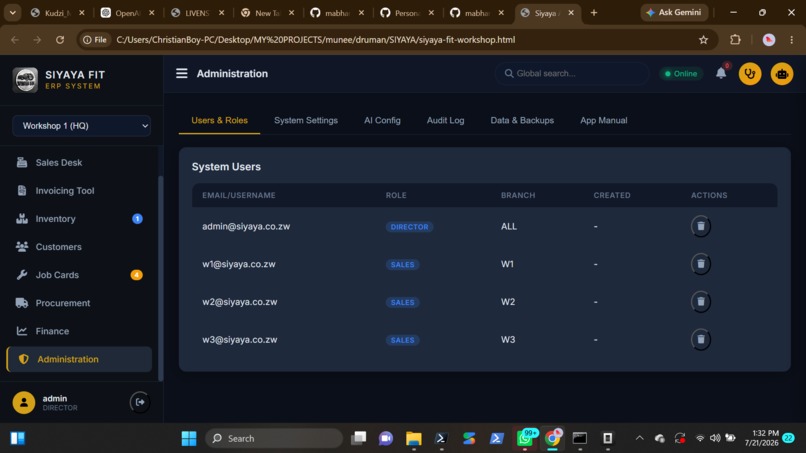Click the Ask Gemini button
806x453 pixels.
[674, 12]
